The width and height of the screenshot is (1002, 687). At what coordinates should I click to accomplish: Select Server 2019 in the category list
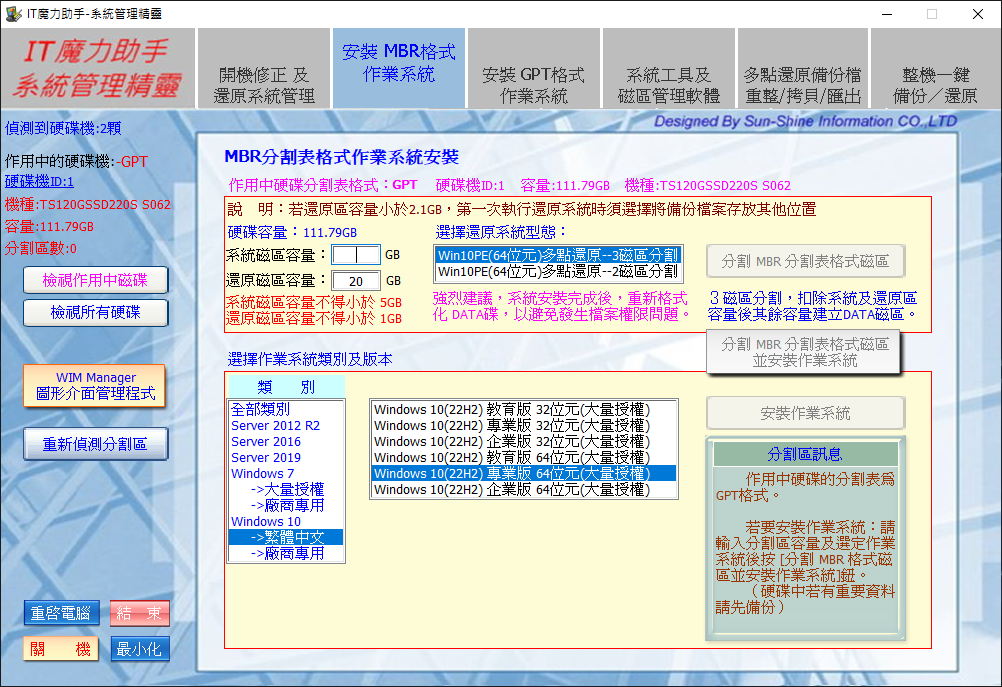pyautogui.click(x=266, y=457)
